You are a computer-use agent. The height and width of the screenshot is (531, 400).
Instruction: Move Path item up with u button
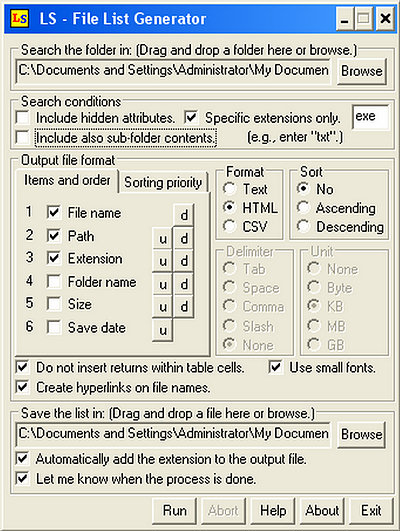pos(163,239)
